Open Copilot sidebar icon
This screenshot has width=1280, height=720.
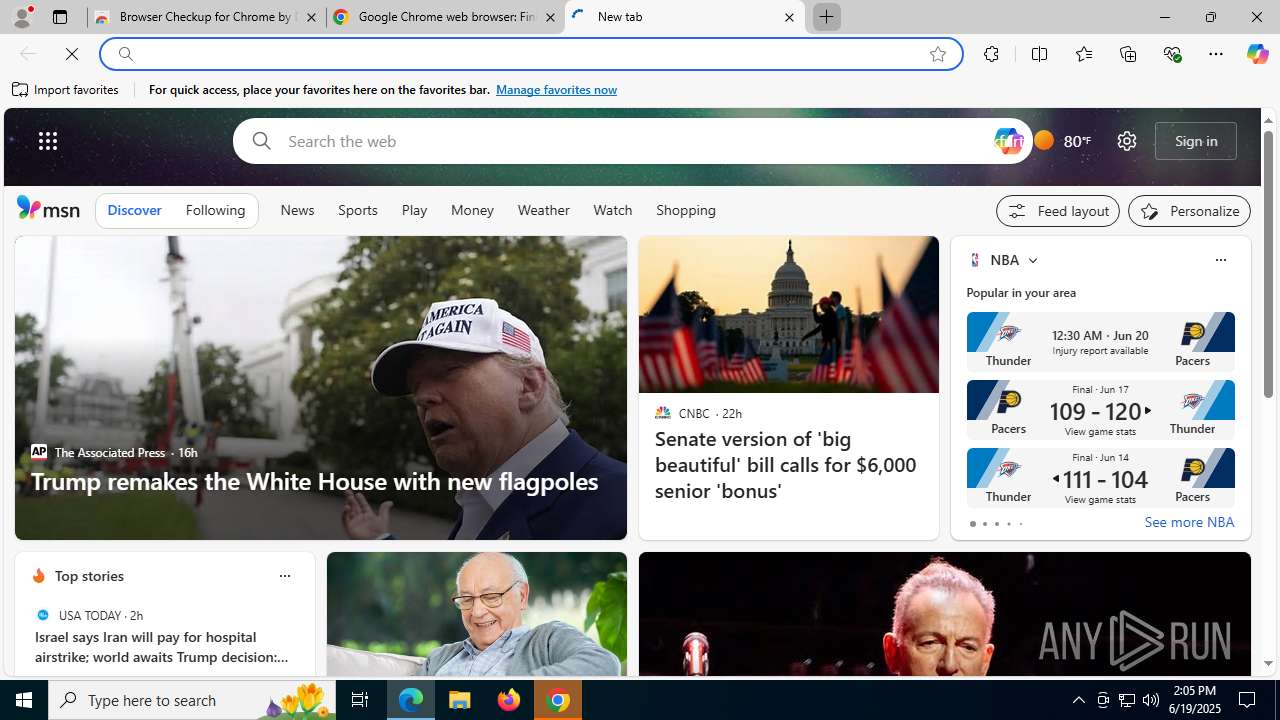(1257, 54)
